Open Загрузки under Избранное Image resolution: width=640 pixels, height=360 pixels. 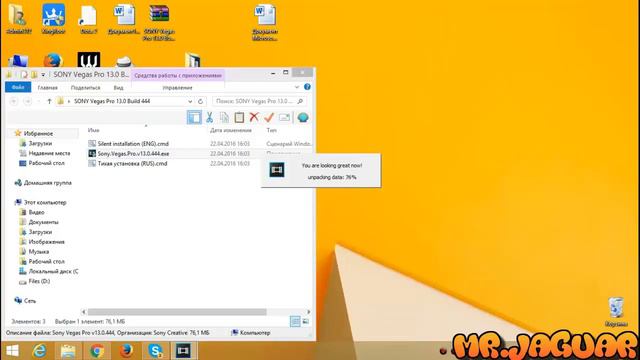point(40,143)
